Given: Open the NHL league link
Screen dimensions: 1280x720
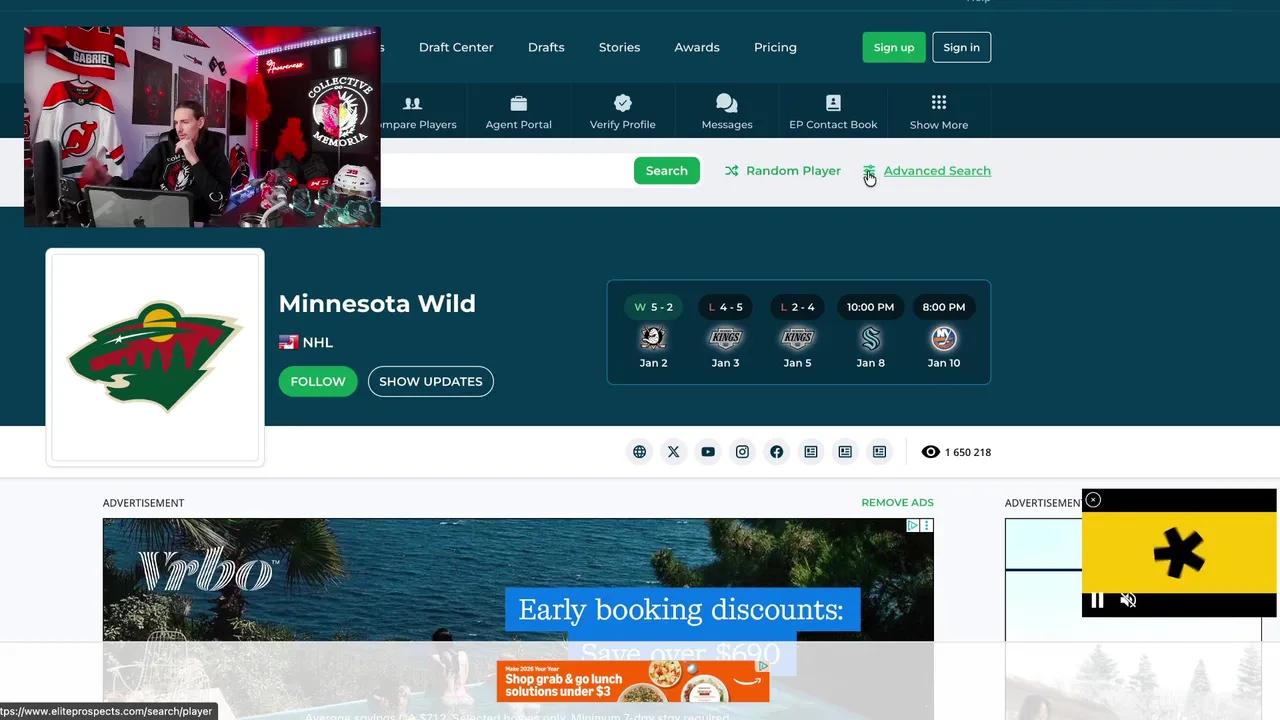Looking at the screenshot, I should coord(317,342).
